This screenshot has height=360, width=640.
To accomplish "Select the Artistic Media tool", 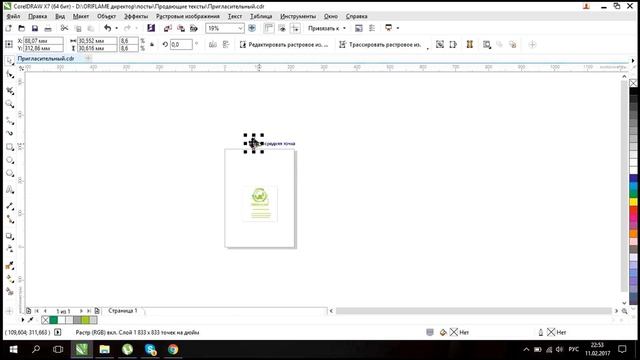I will (x=10, y=133).
